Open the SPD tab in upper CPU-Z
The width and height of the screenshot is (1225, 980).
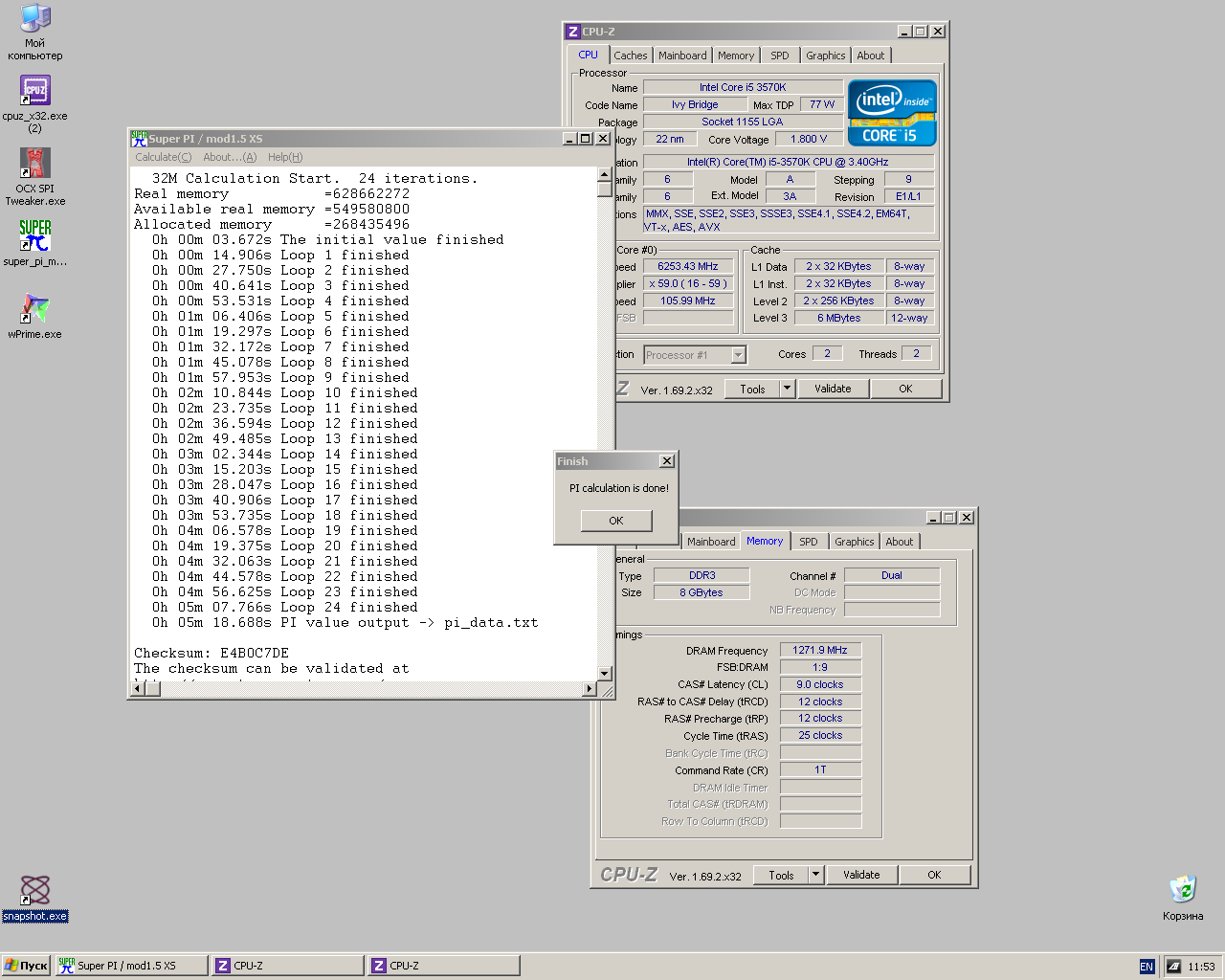tap(780, 56)
